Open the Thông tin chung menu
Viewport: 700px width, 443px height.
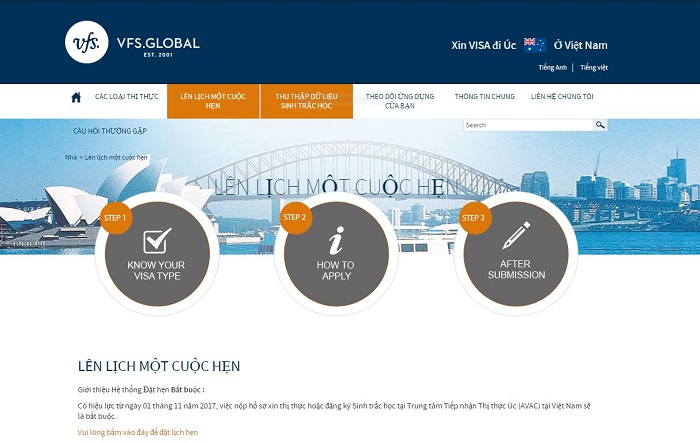click(484, 96)
